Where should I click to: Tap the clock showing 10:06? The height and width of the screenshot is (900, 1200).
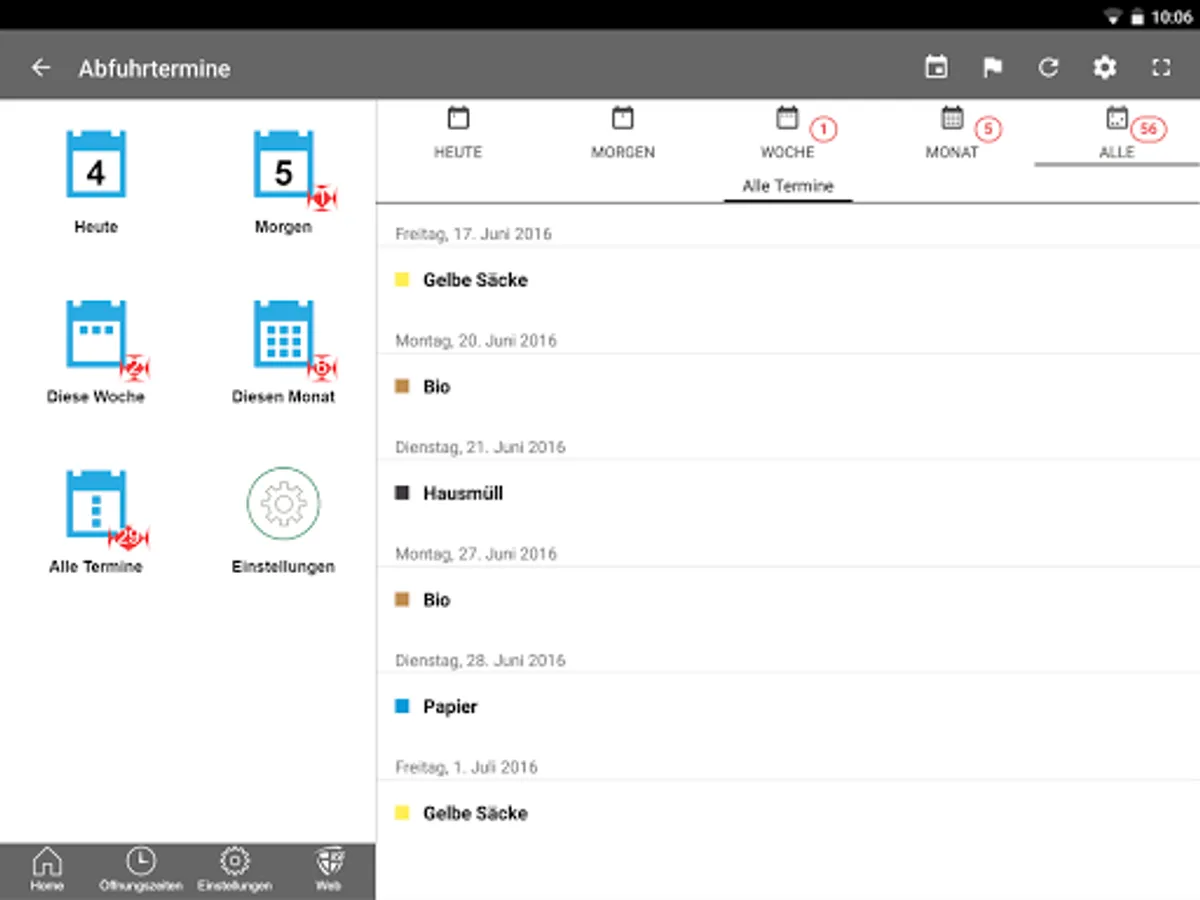pyautogui.click(x=1172, y=17)
